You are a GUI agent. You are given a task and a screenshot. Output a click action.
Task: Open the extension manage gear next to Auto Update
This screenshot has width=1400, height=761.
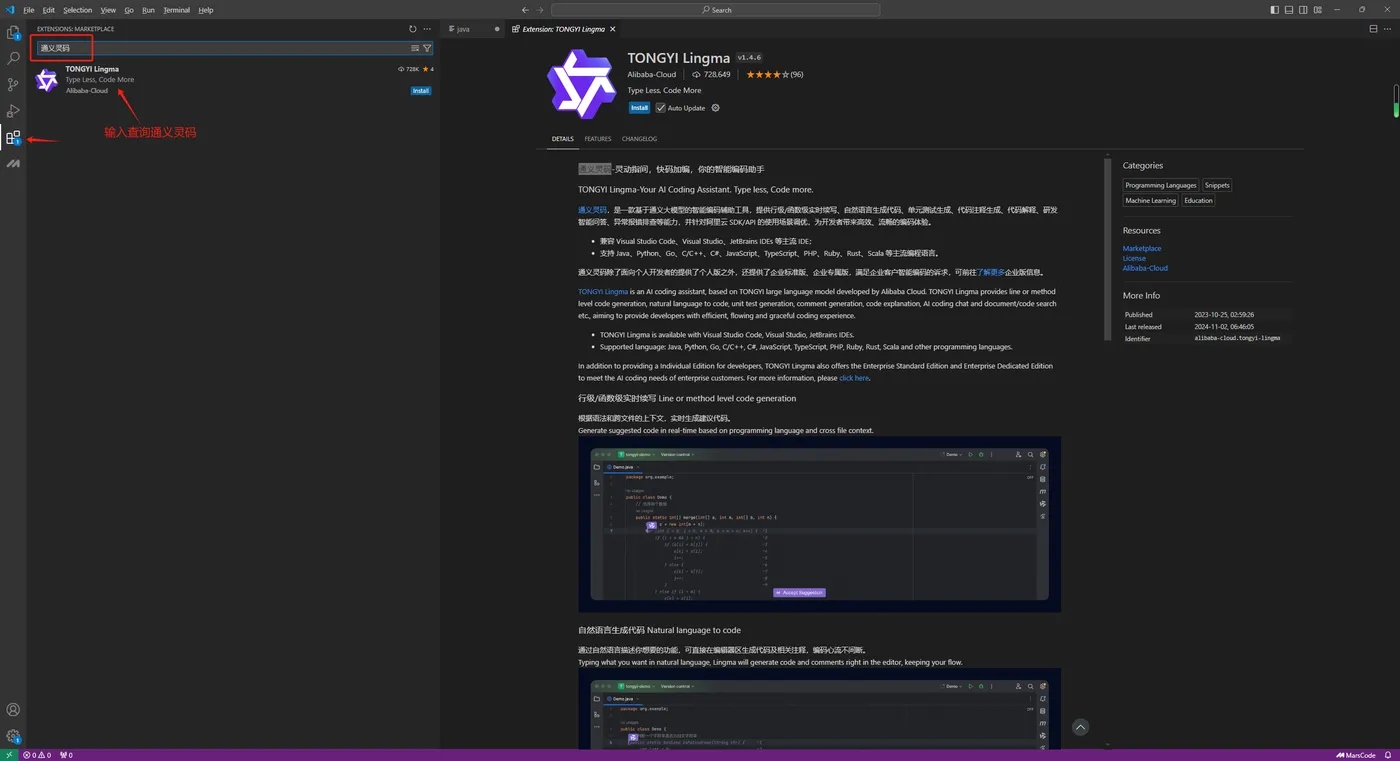point(715,108)
